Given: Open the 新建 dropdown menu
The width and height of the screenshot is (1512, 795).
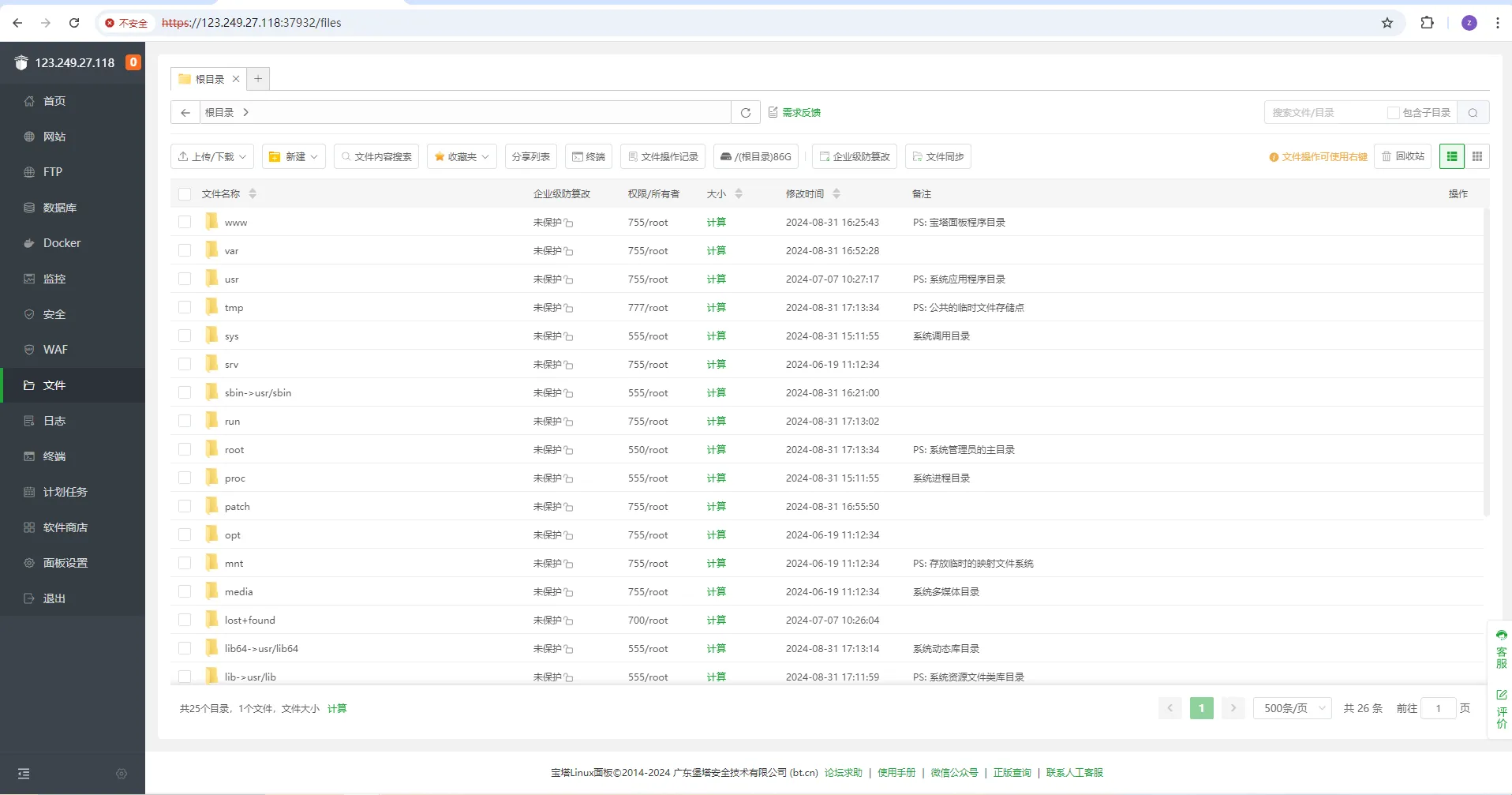Looking at the screenshot, I should (x=294, y=156).
